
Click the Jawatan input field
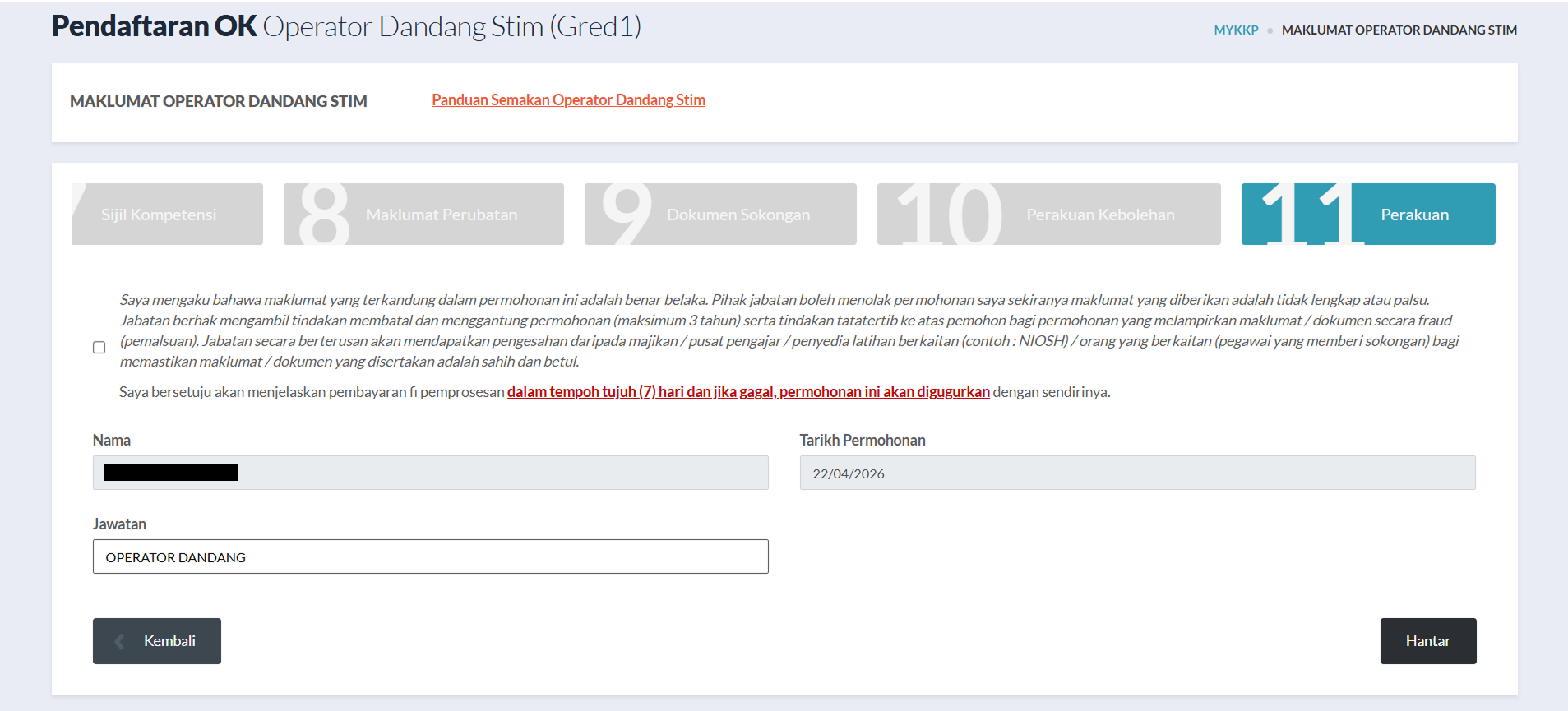click(430, 556)
